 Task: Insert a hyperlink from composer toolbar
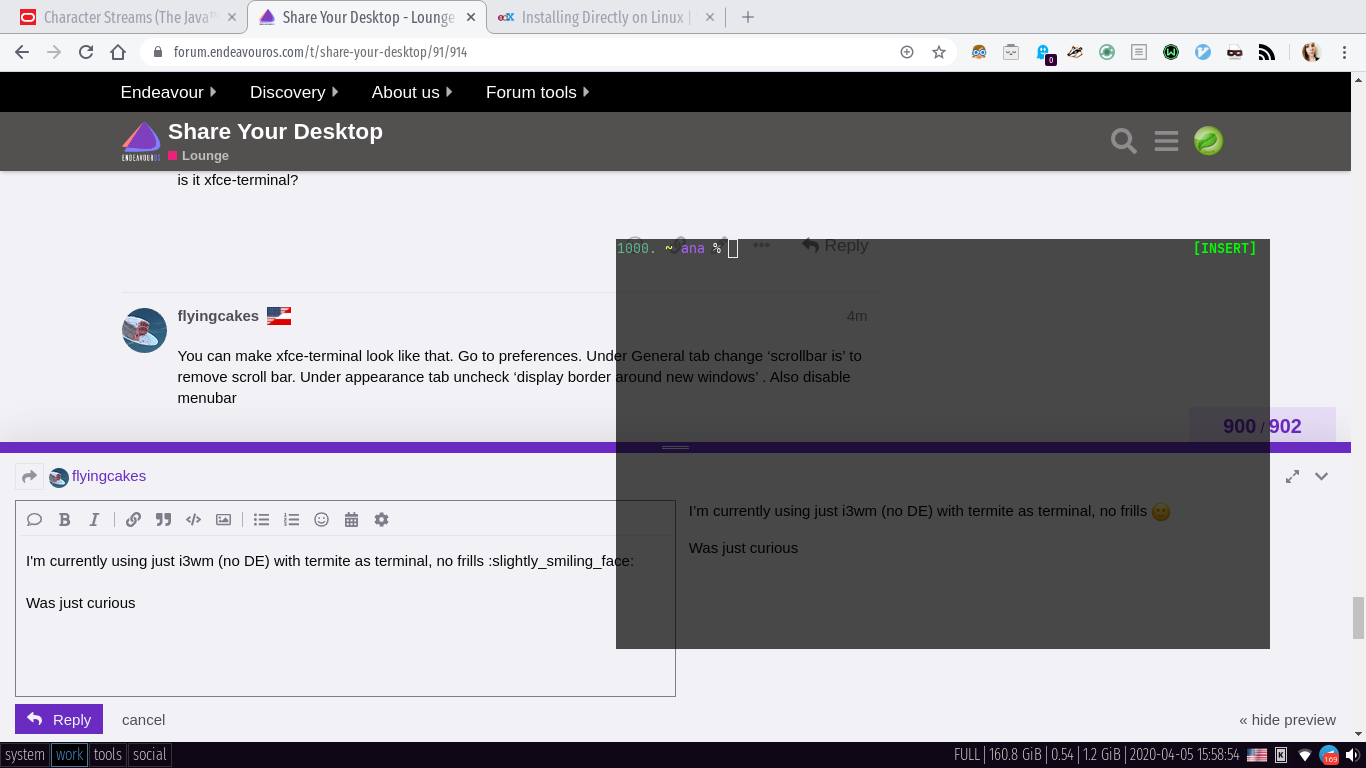click(x=133, y=520)
